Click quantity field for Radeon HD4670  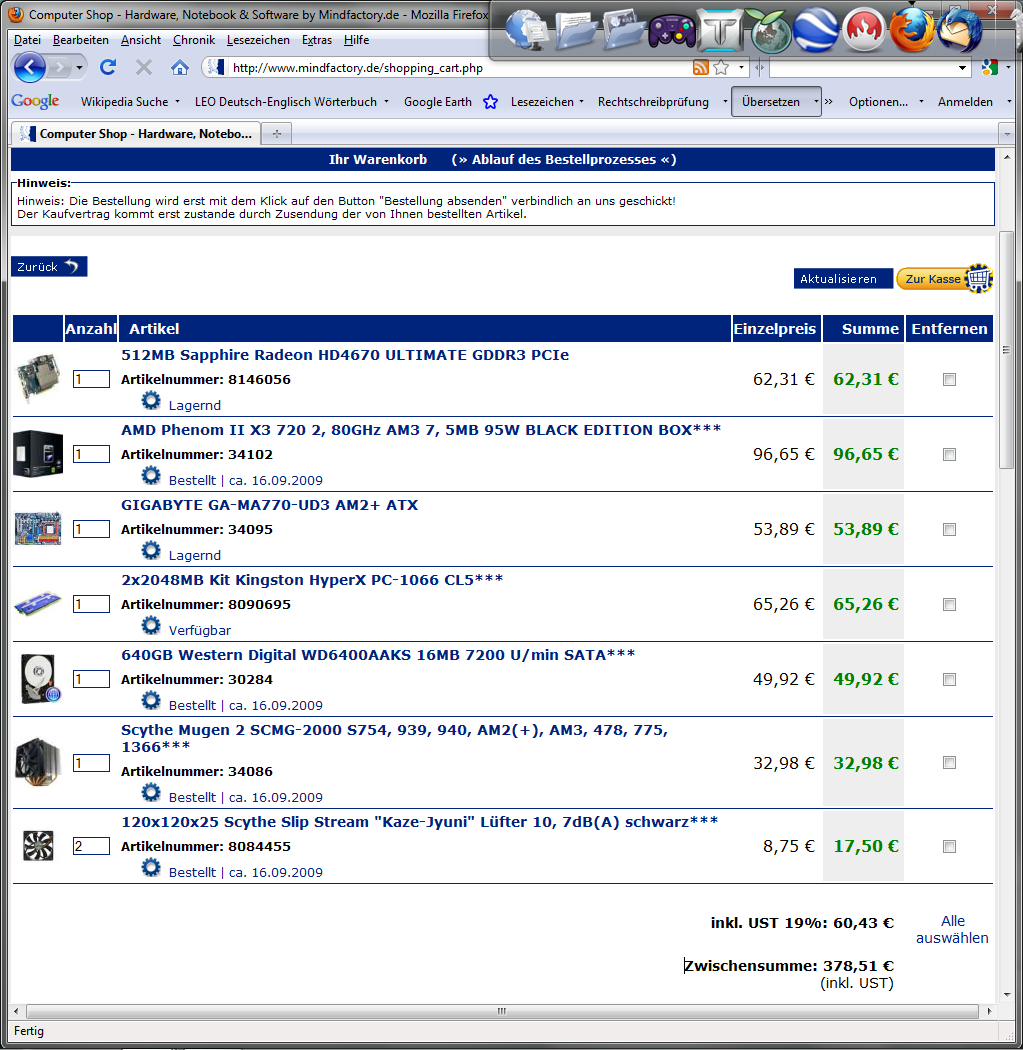tap(91, 379)
